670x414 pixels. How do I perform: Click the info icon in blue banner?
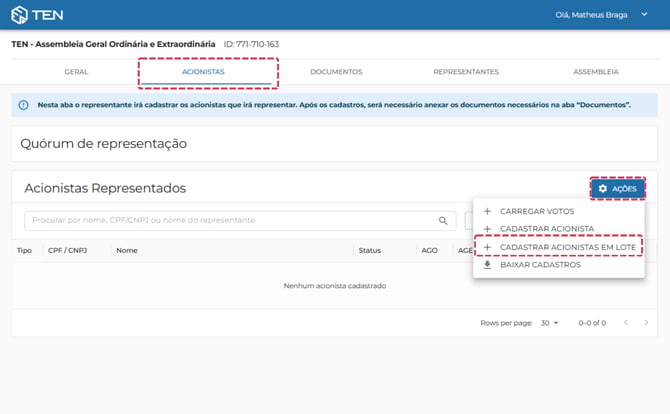(x=24, y=105)
